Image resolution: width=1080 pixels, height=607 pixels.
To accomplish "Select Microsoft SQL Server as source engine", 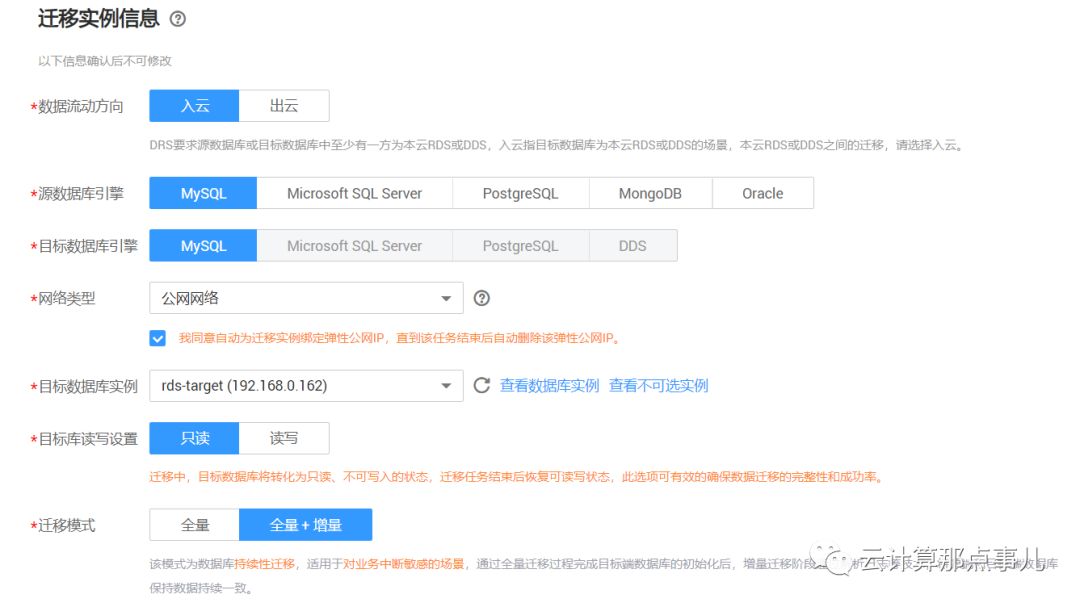I will 355,193.
